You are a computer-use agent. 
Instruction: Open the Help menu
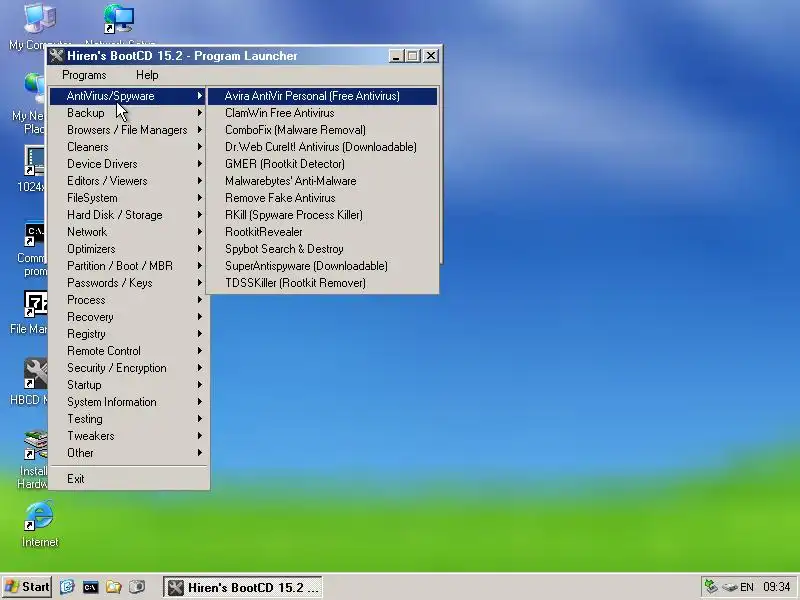pyautogui.click(x=147, y=75)
